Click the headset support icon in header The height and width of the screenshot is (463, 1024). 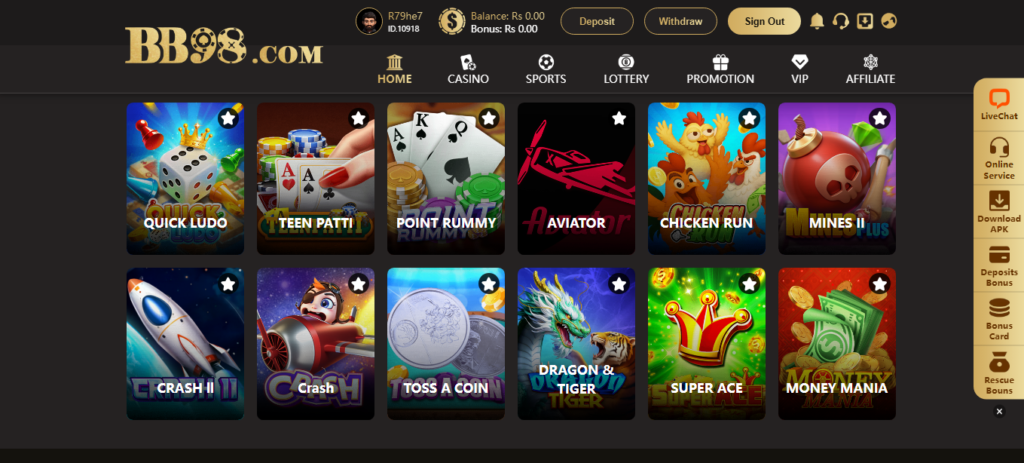point(841,21)
